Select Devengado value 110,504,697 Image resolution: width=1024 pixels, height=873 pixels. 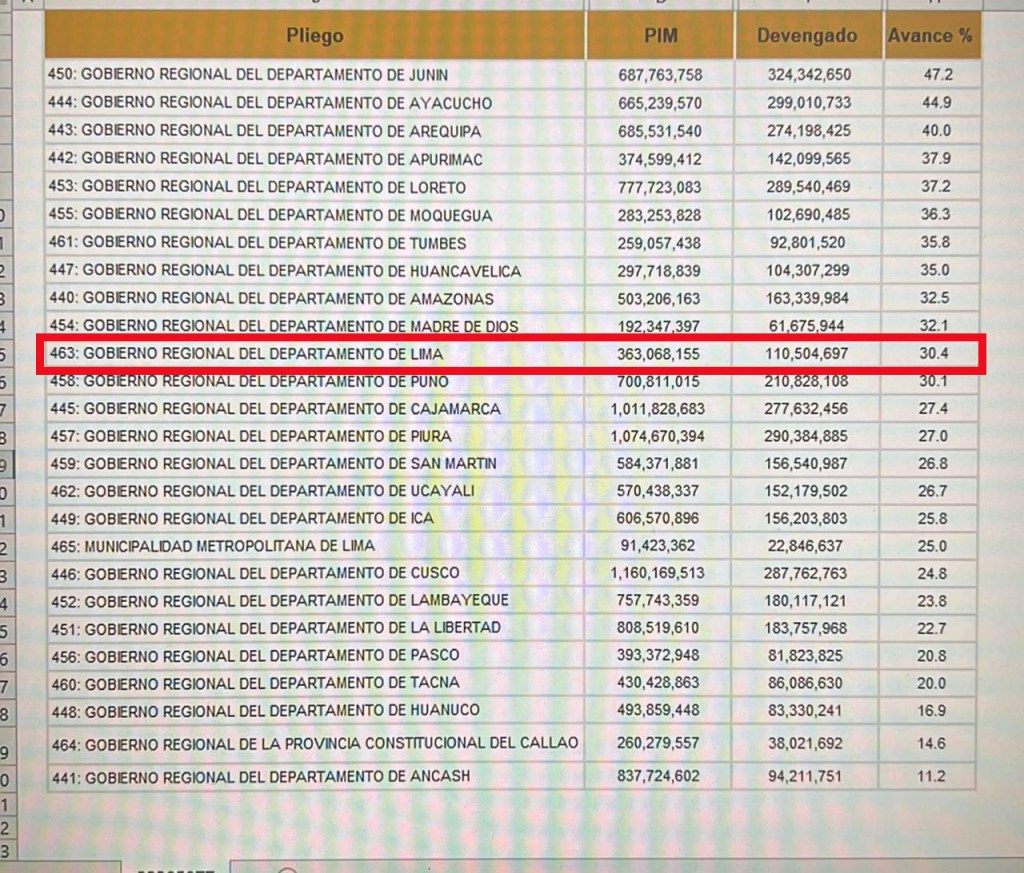(x=809, y=354)
